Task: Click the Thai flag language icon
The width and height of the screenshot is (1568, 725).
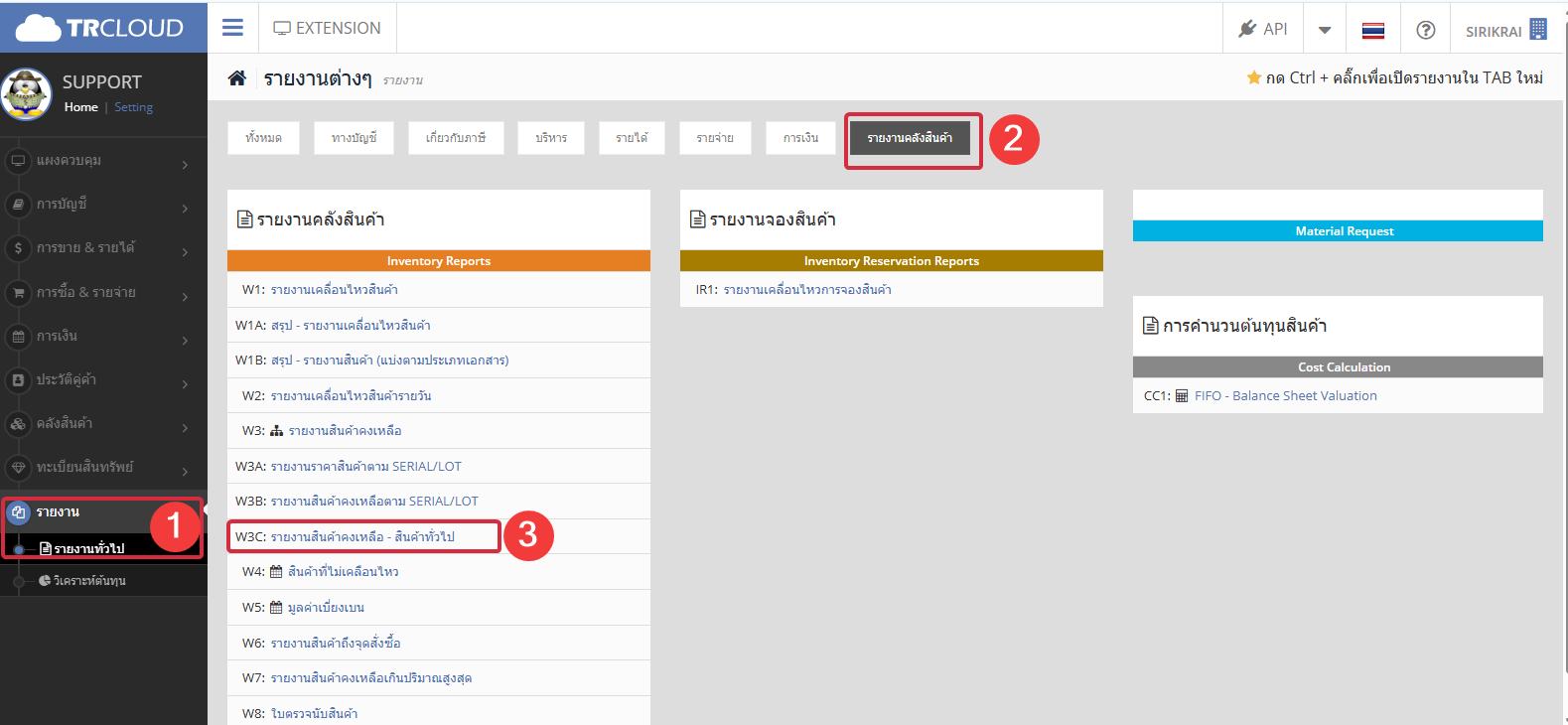Action: [x=1372, y=30]
